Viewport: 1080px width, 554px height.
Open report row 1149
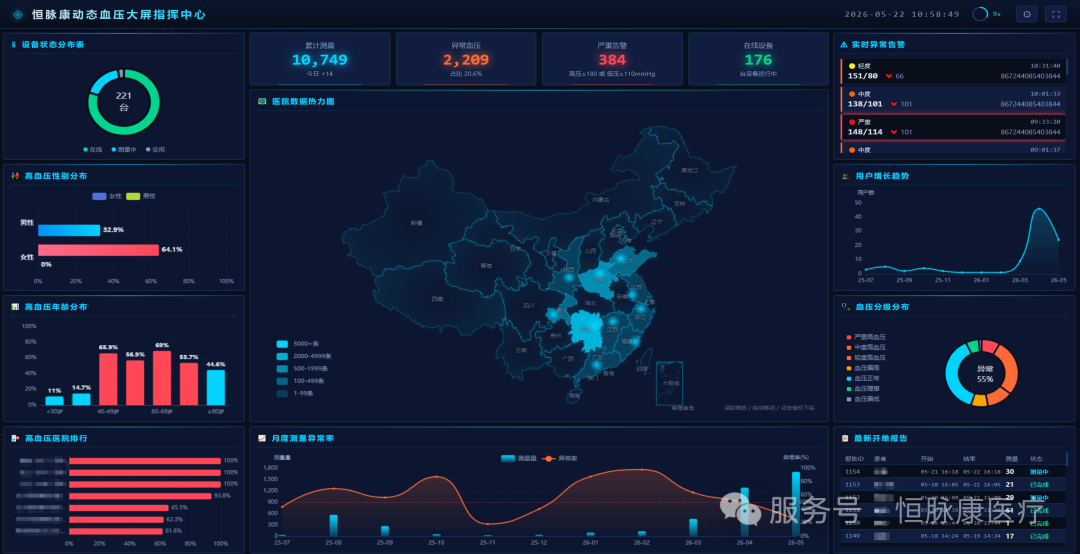953,536
